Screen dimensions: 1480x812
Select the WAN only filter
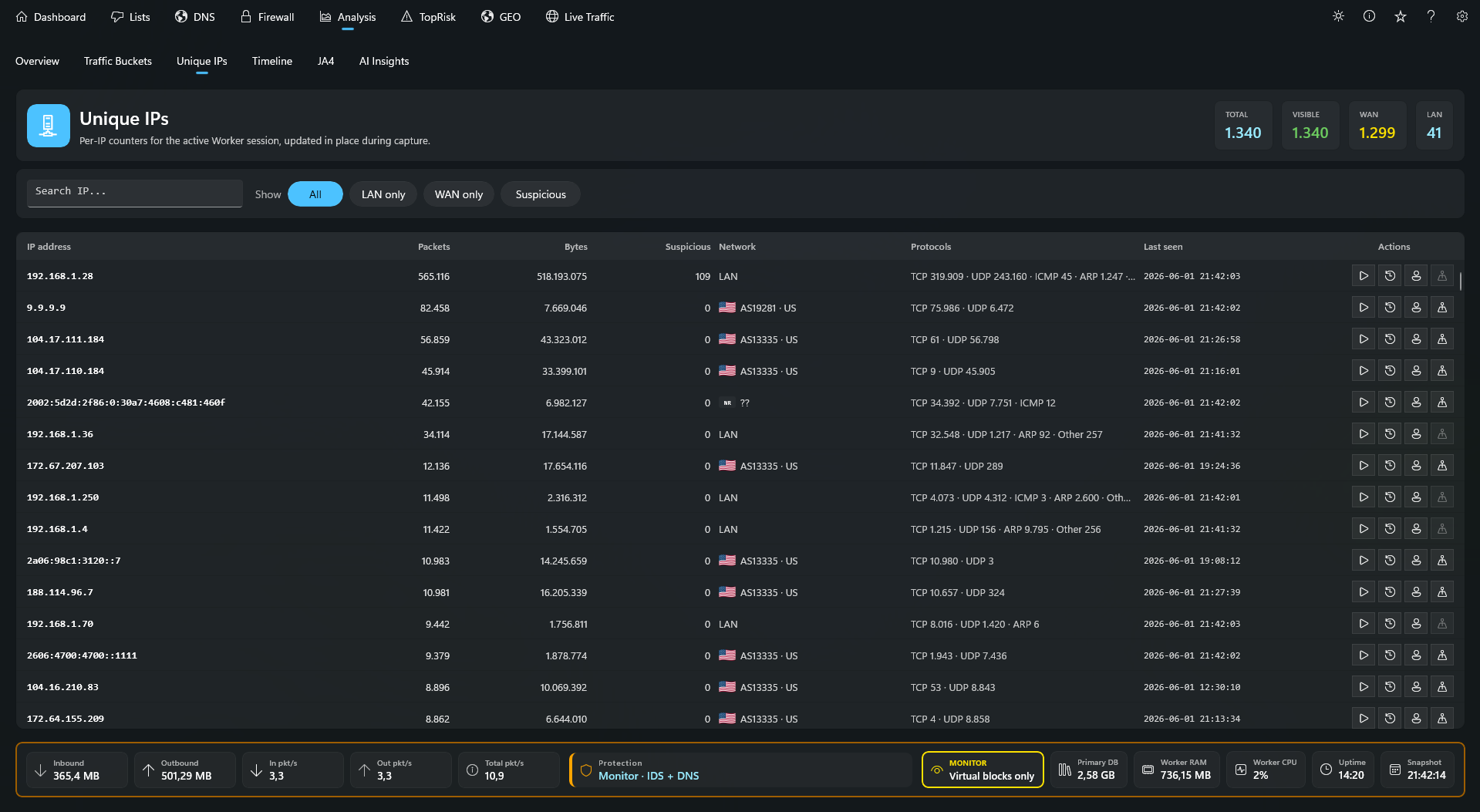click(x=459, y=194)
